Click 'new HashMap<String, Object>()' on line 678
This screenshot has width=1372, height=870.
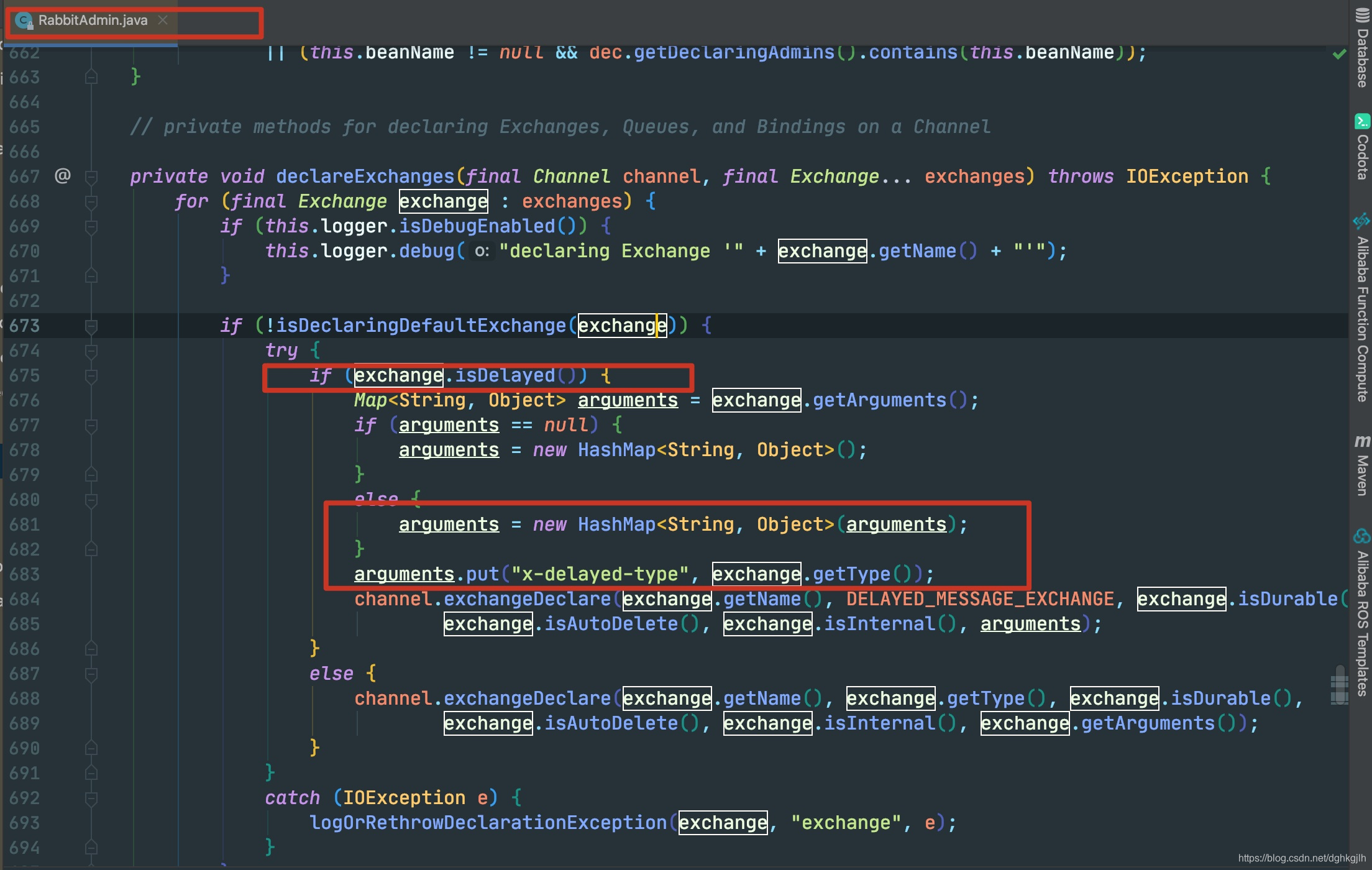tap(694, 450)
